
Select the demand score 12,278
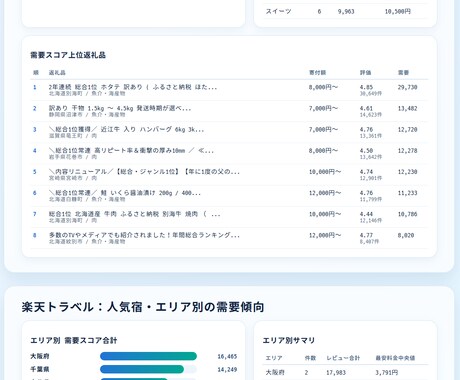(407, 151)
